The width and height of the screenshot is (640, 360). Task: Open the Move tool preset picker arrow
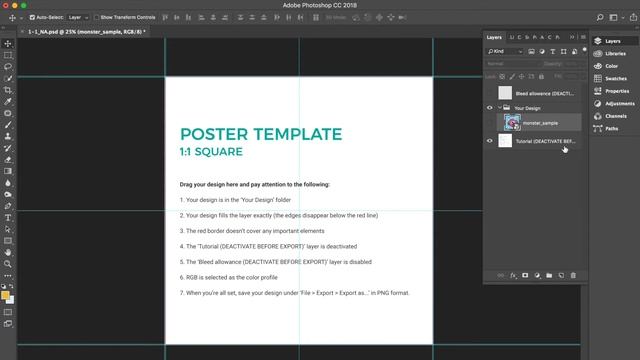coord(21,18)
